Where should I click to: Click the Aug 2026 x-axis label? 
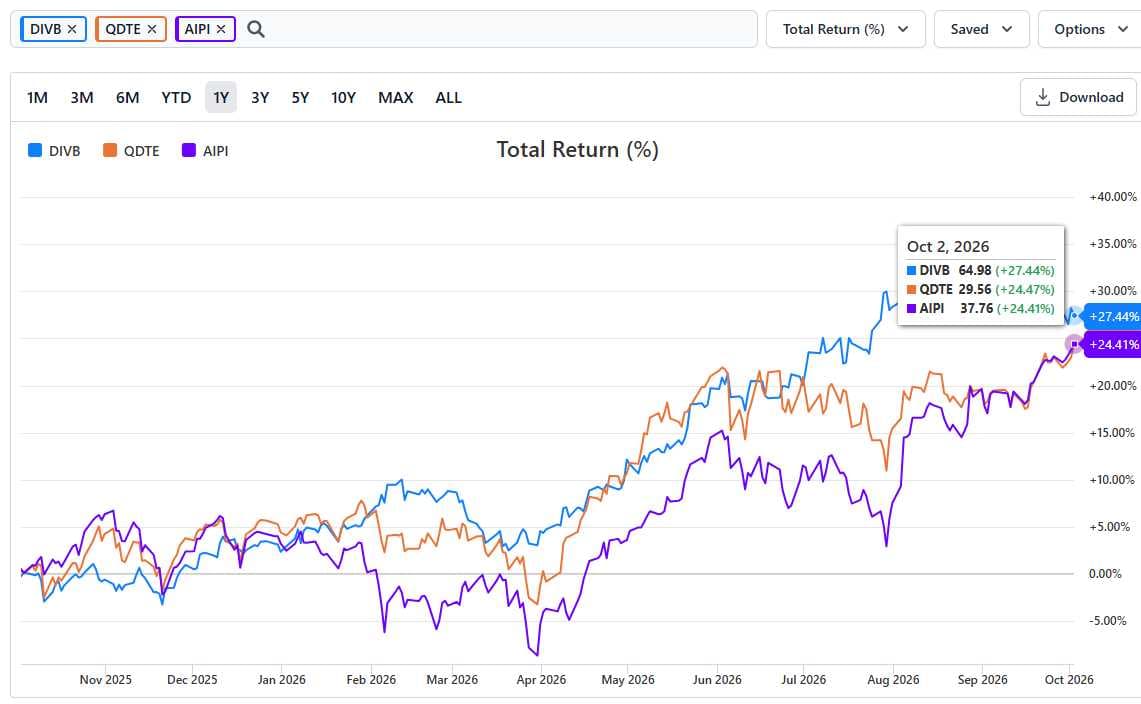893,679
